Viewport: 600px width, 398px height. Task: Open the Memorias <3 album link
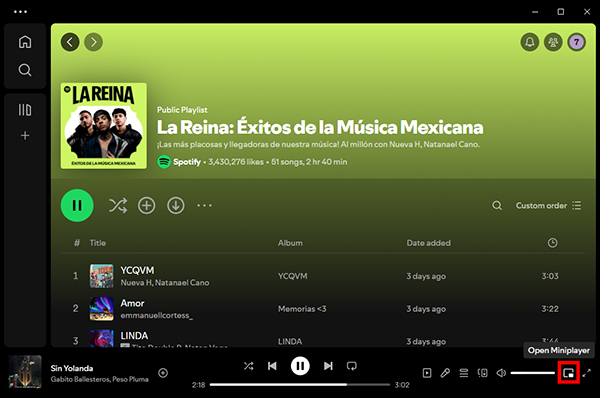click(302, 309)
